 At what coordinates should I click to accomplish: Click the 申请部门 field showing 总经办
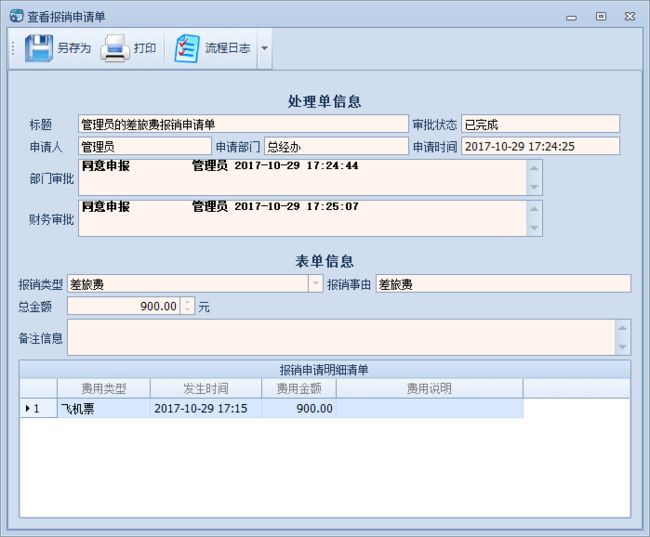coord(336,146)
